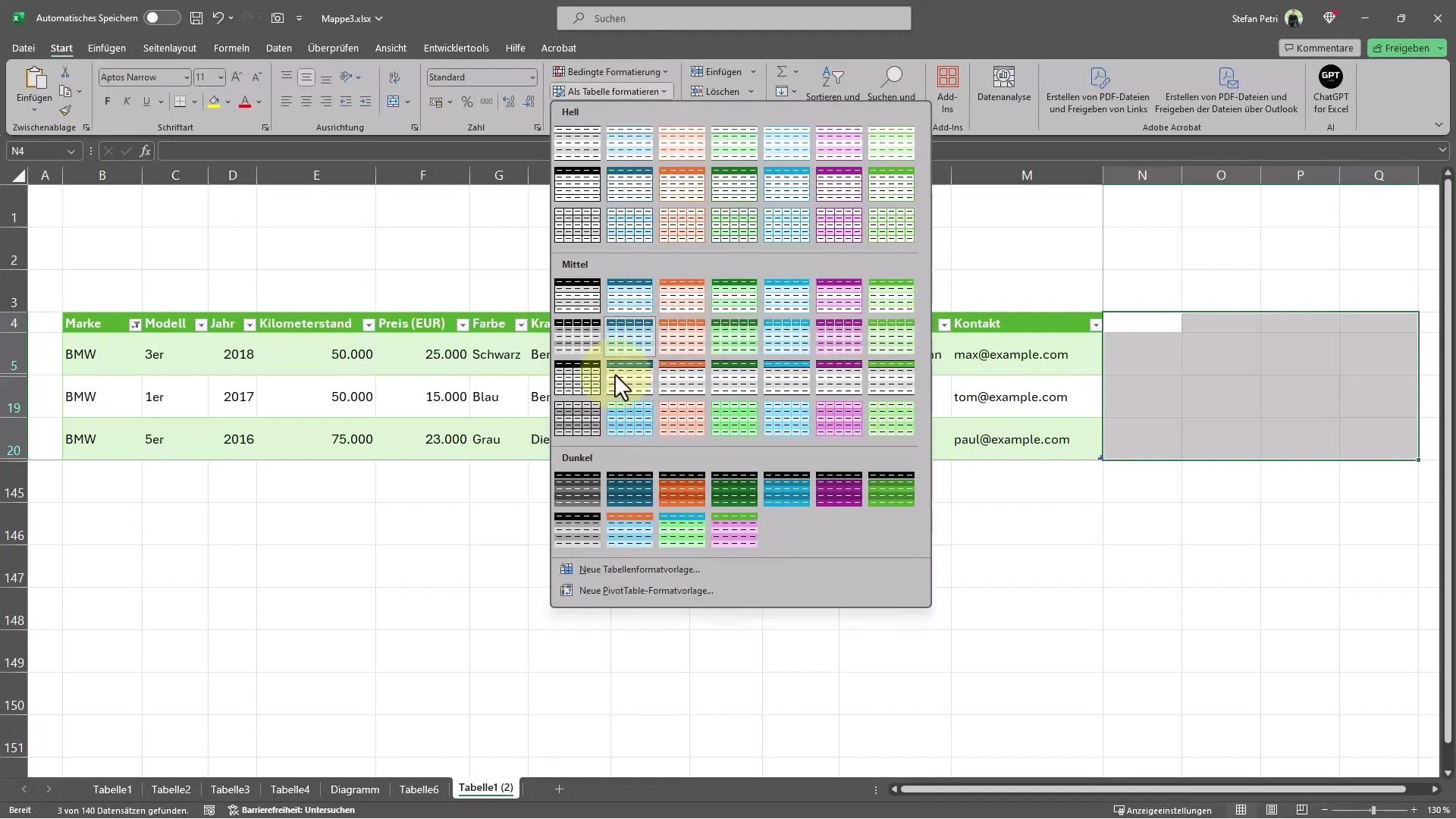The image size is (1456, 819).
Task: Open the Entwicklertools menu
Action: [456, 48]
